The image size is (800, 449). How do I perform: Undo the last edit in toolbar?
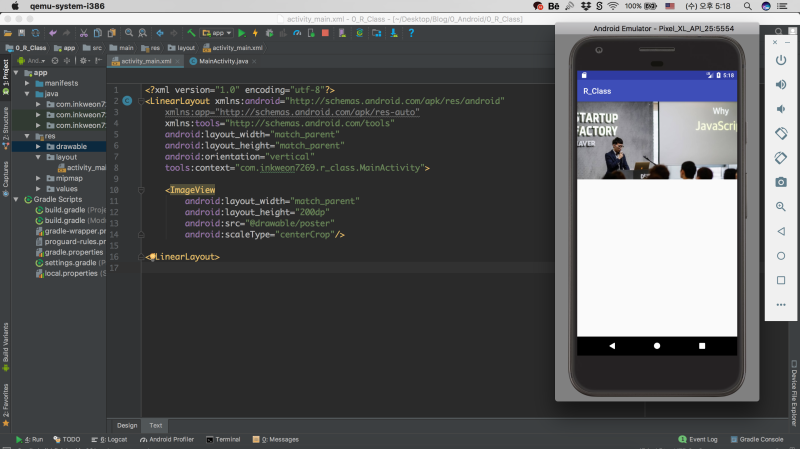coord(53,33)
